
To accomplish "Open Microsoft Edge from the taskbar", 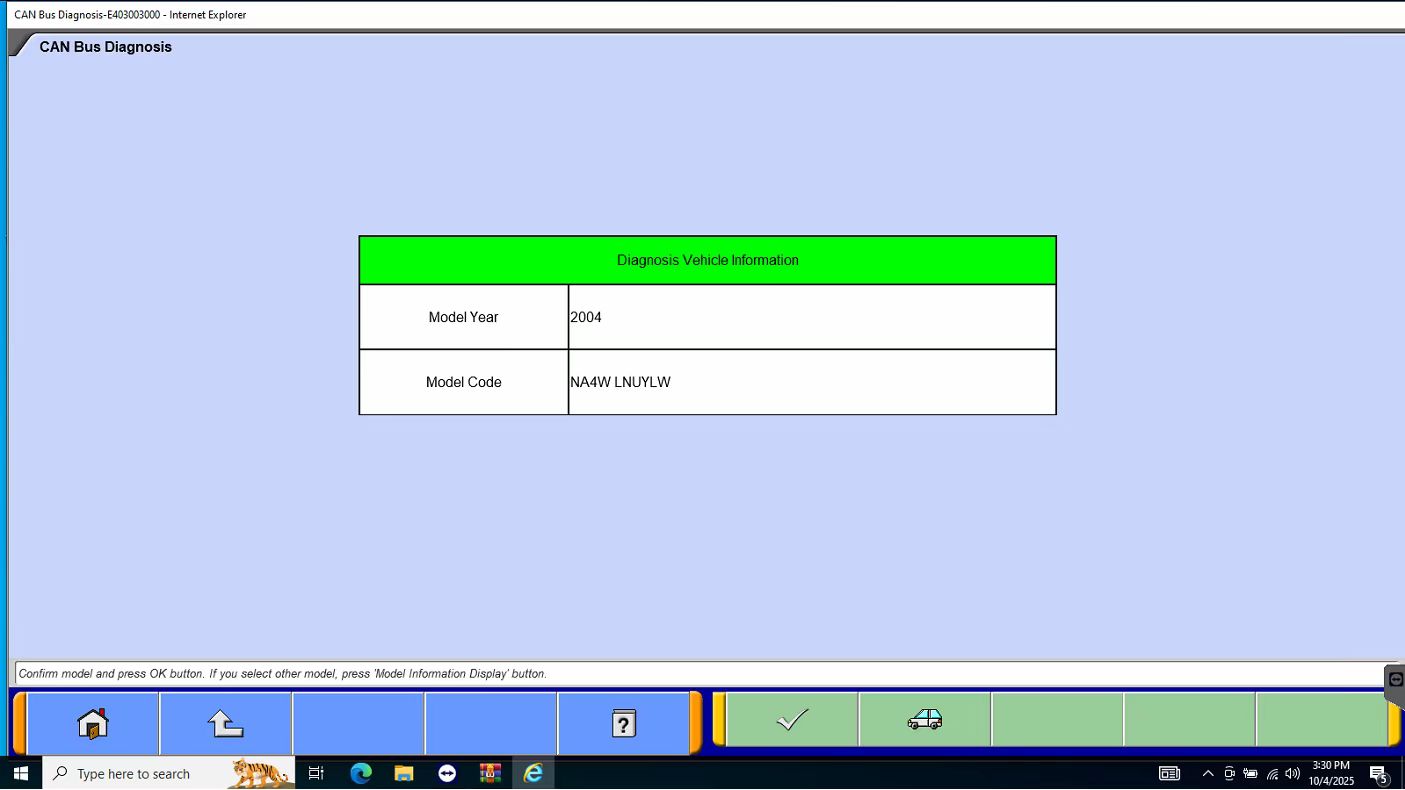I will point(361,773).
